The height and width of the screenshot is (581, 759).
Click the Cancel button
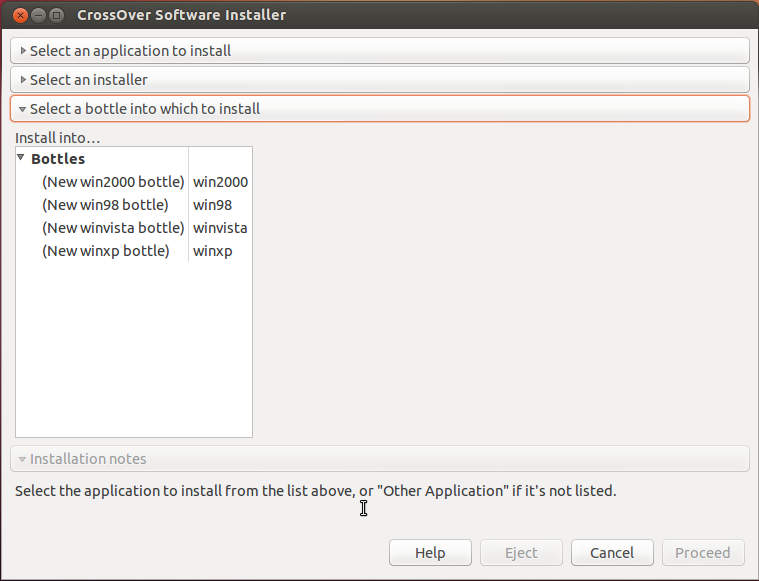(612, 552)
